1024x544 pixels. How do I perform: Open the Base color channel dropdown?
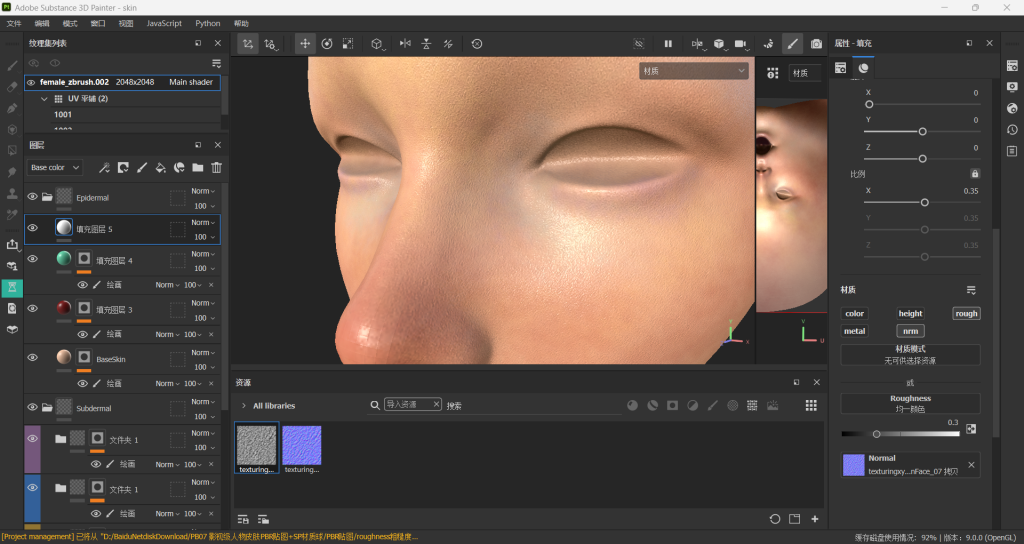pyautogui.click(x=55, y=168)
